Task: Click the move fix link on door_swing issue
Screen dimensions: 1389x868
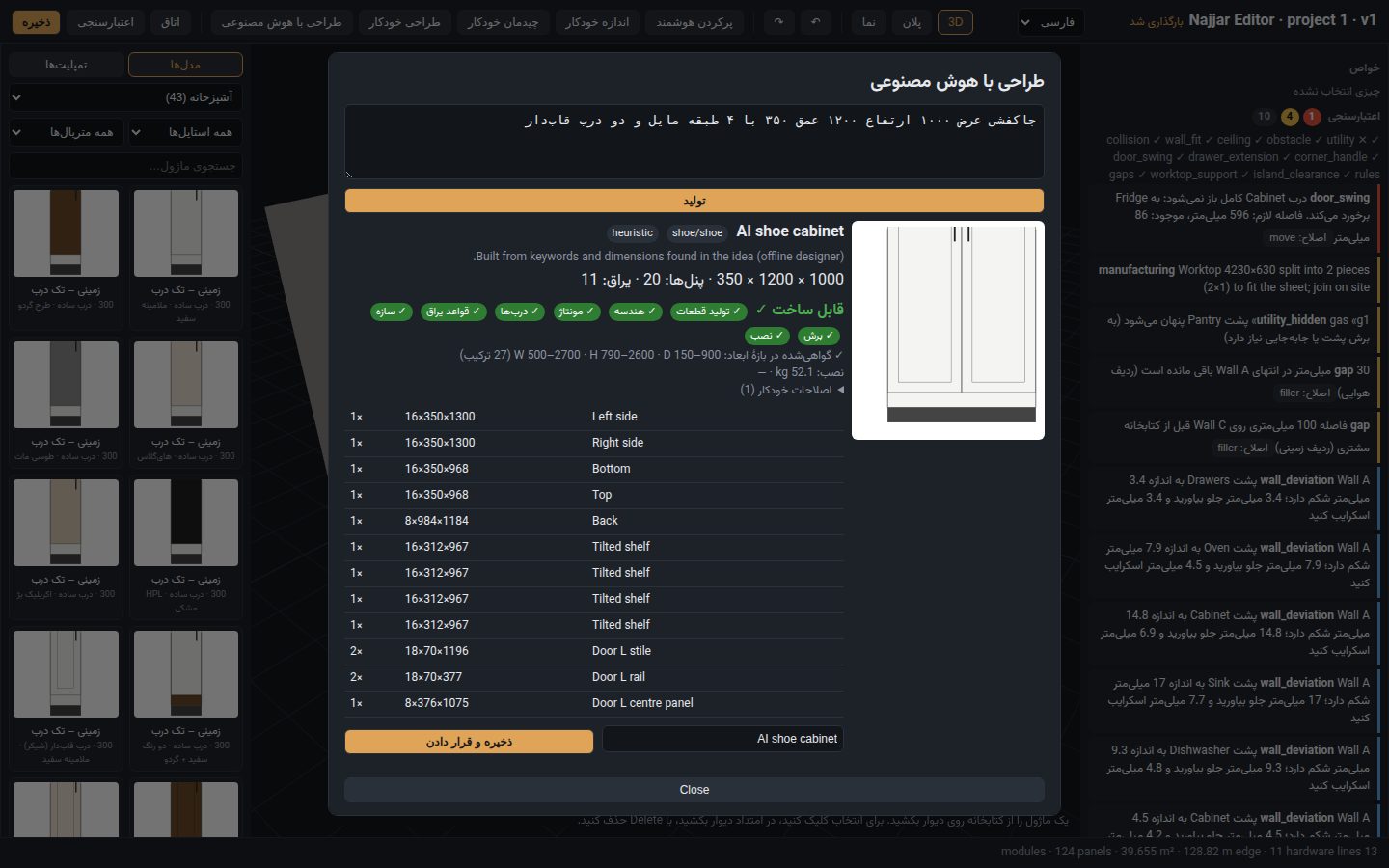Action: pyautogui.click(x=1298, y=237)
